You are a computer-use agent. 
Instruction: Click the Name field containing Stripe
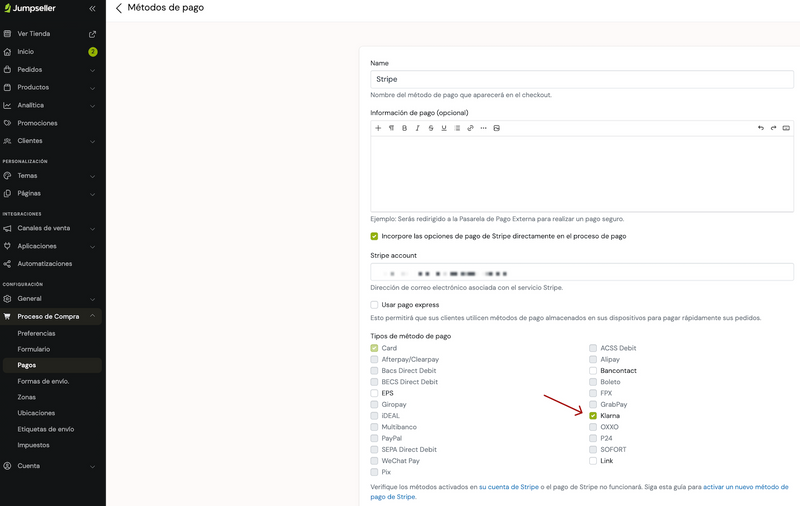click(x=582, y=80)
